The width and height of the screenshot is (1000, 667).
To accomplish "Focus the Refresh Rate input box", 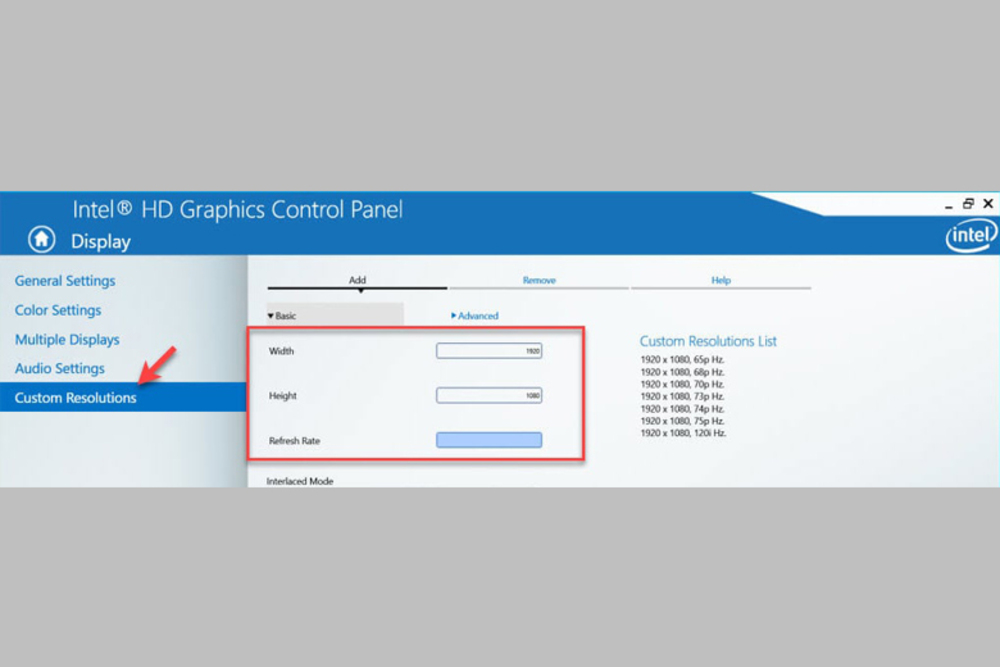I will [489, 440].
